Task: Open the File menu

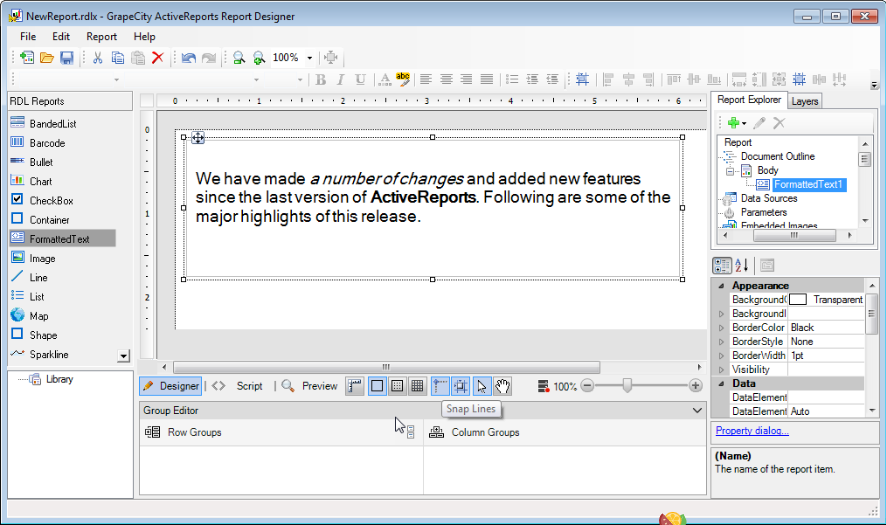Action: click(x=28, y=36)
